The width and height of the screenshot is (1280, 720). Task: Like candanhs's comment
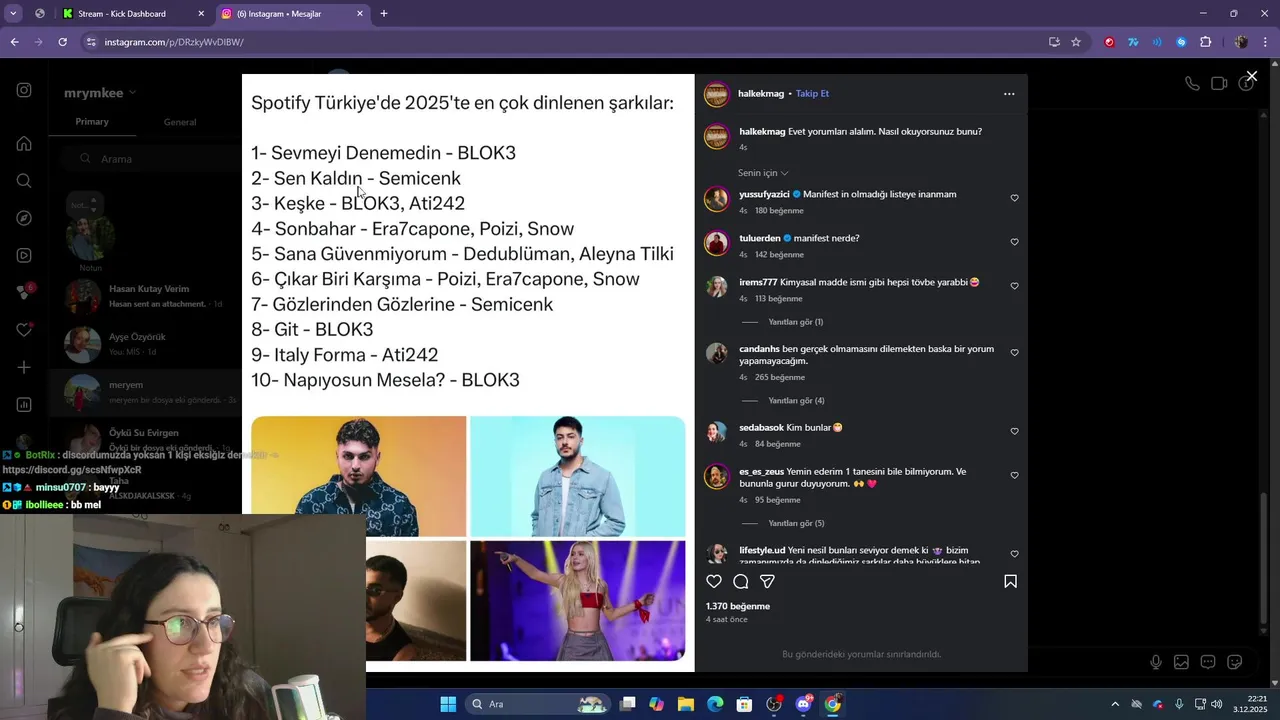[x=1014, y=353]
